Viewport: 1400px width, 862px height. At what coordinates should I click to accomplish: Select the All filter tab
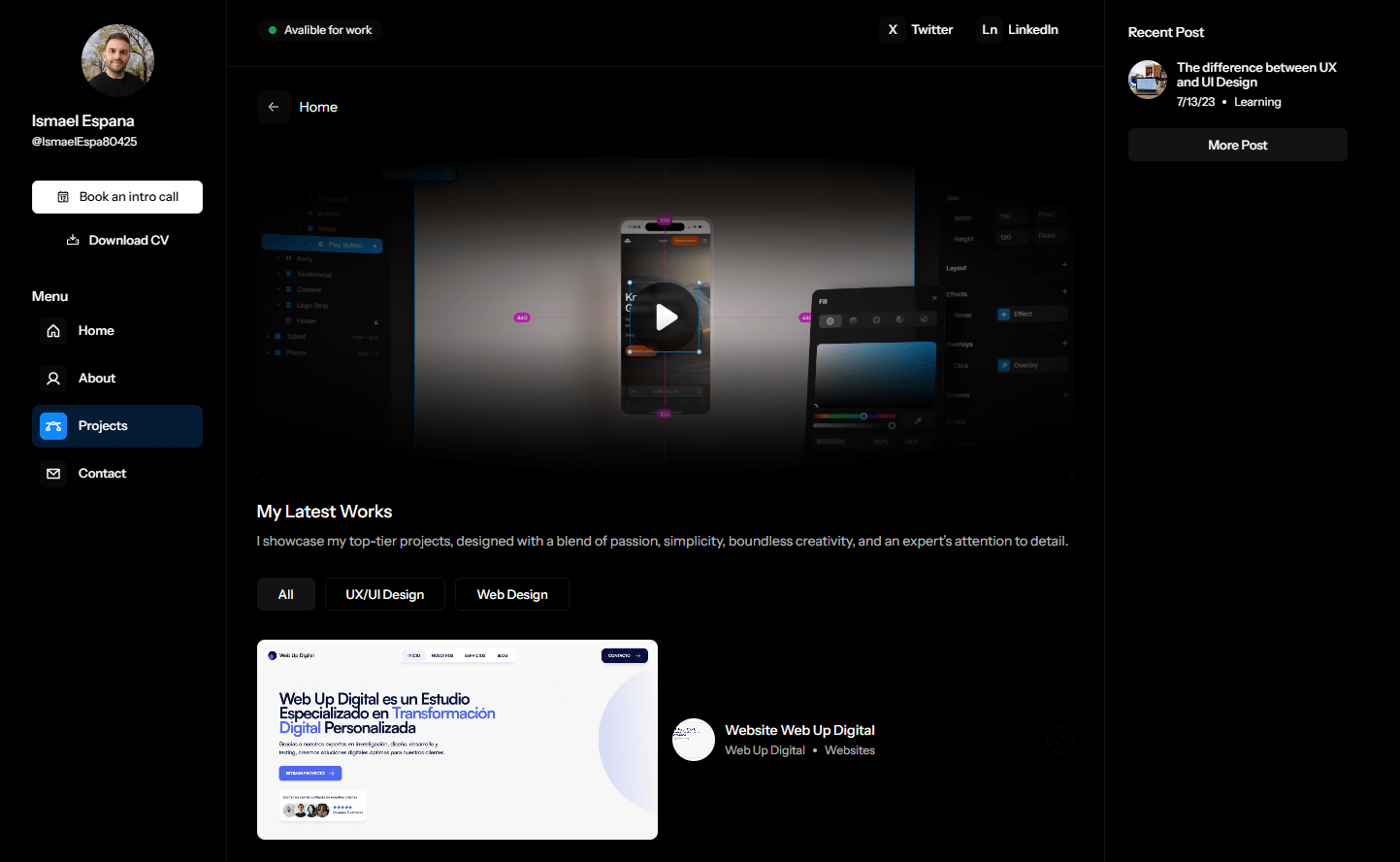click(x=286, y=594)
